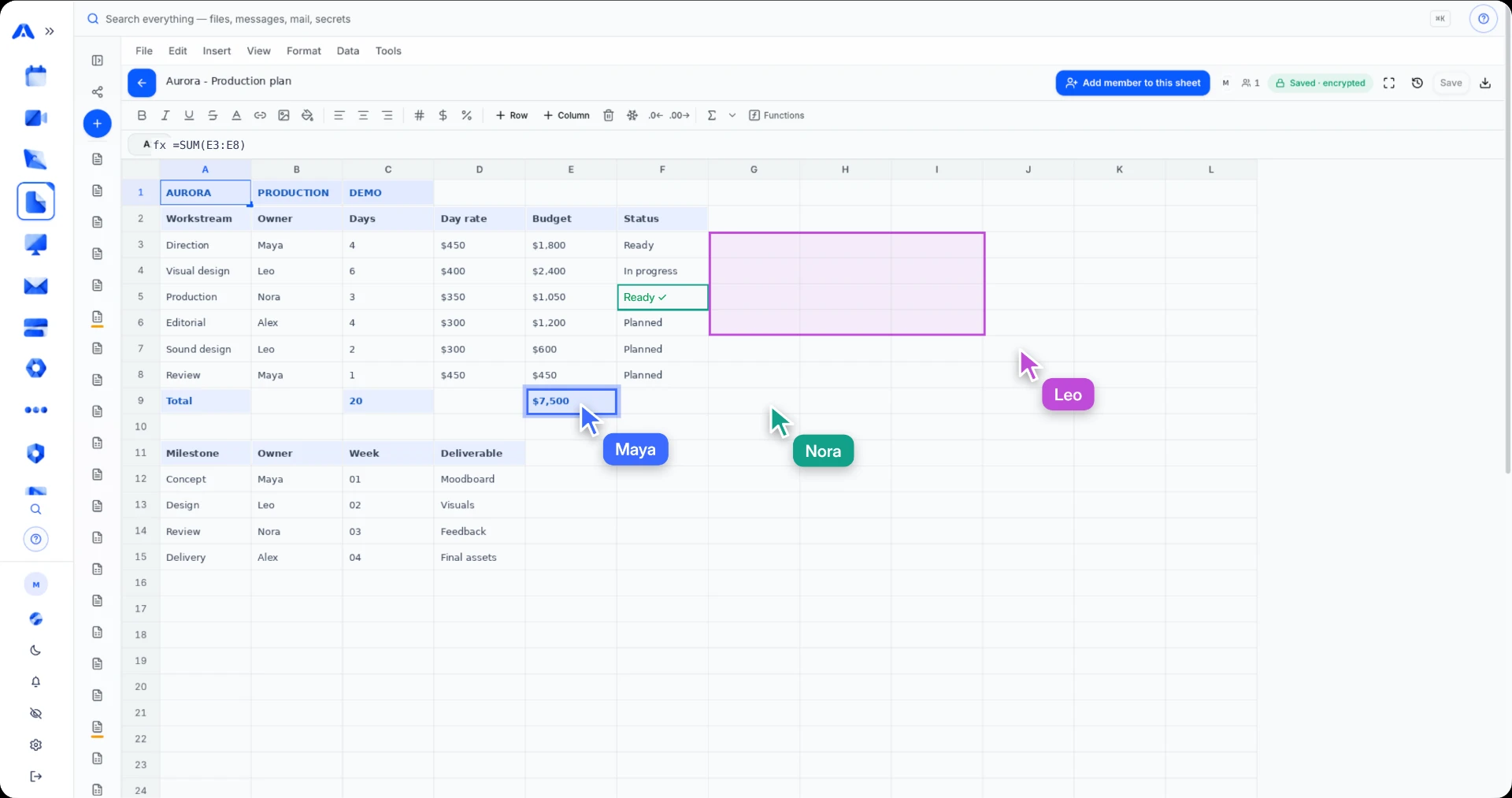Viewport: 1512px width, 798px height.
Task: Open the Format menu
Action: 304,50
